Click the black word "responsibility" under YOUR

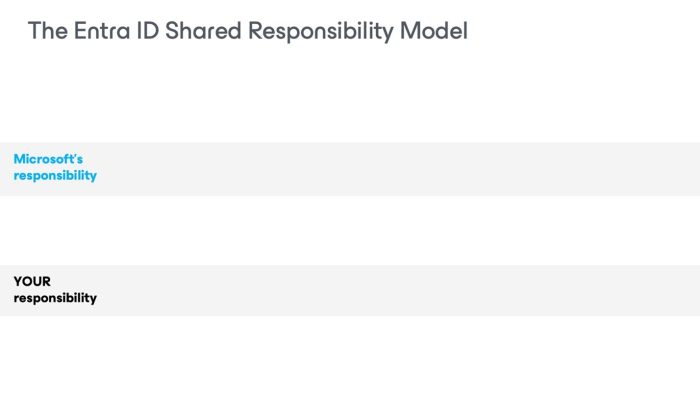tap(55, 298)
